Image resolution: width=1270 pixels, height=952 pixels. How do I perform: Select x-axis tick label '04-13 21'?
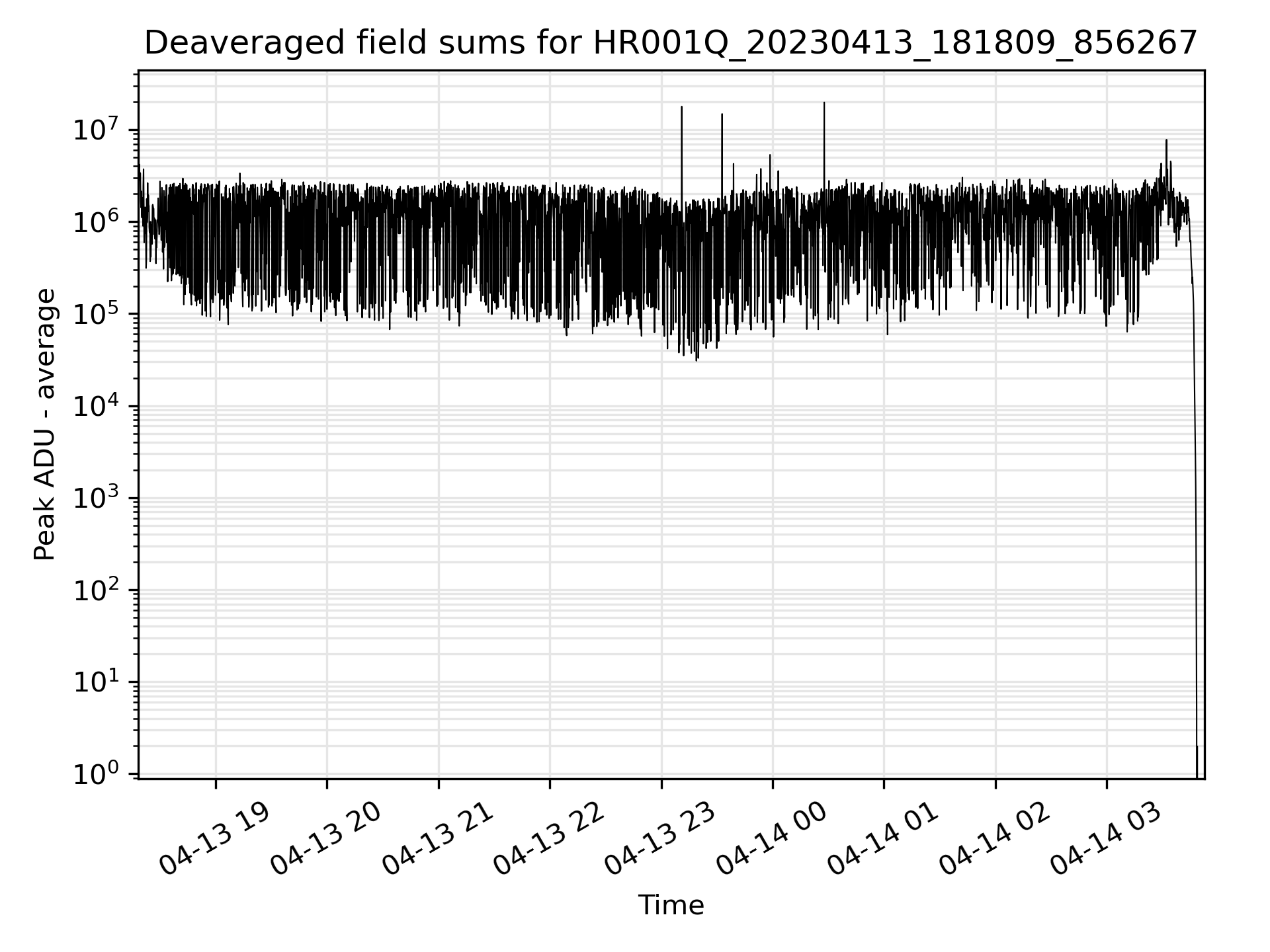(x=438, y=839)
